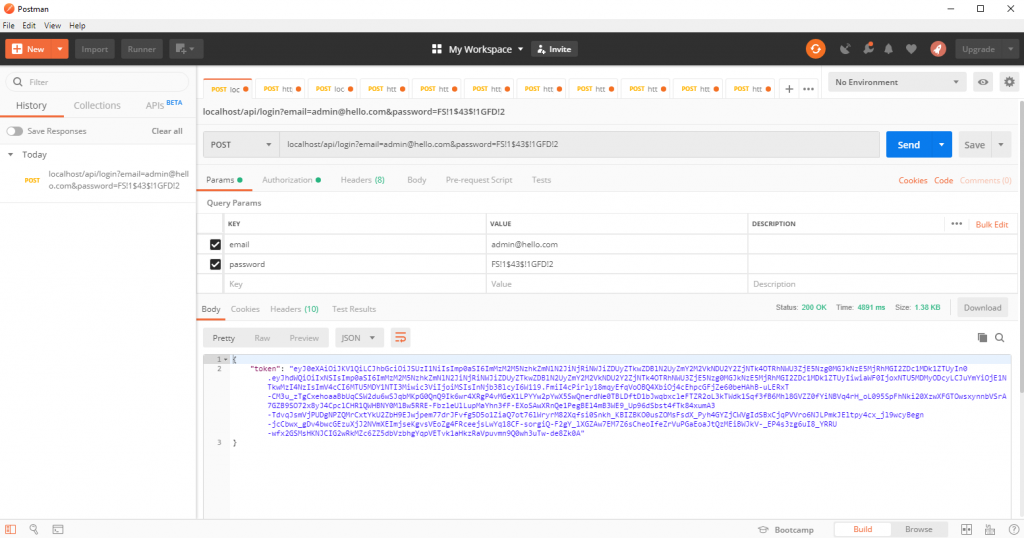Invite people to workspace

pos(554,49)
